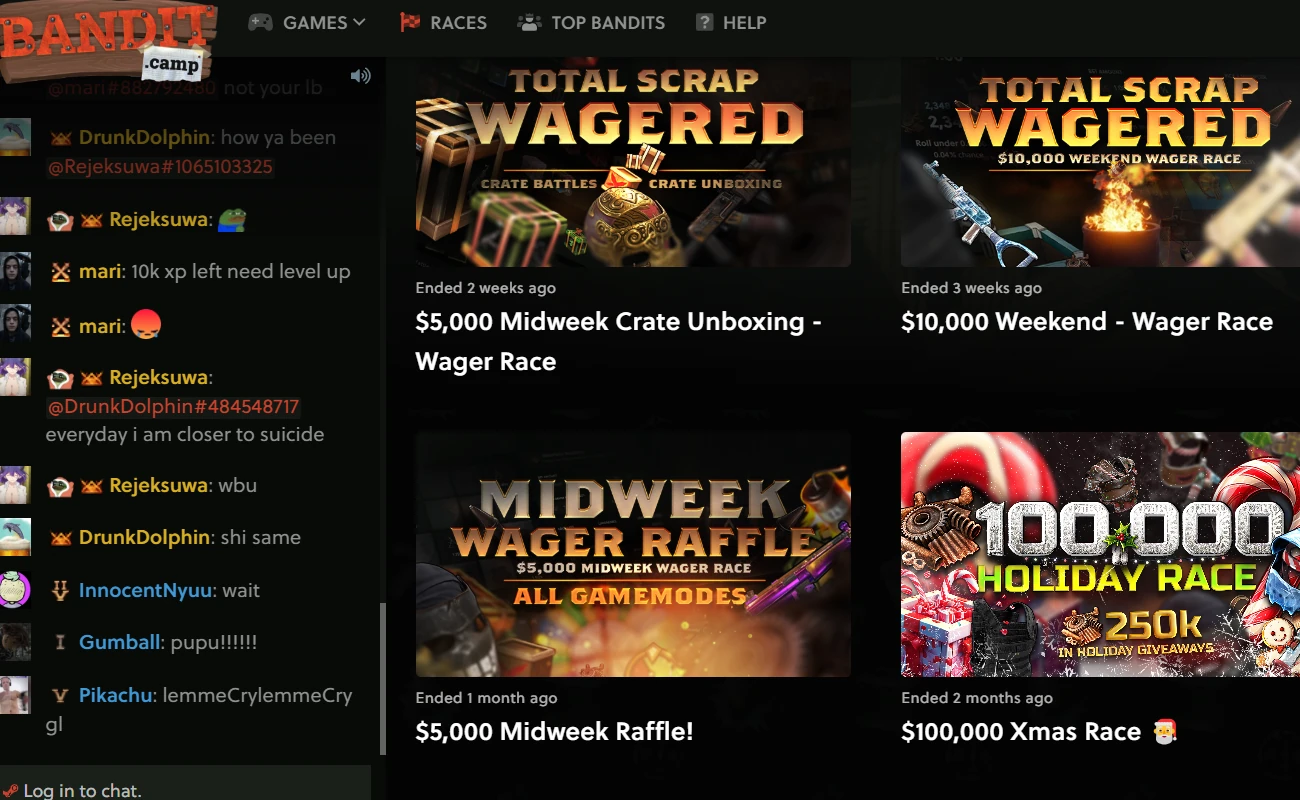Open the Top Bandits page
Image resolution: width=1300 pixels, height=800 pixels.
591,22
